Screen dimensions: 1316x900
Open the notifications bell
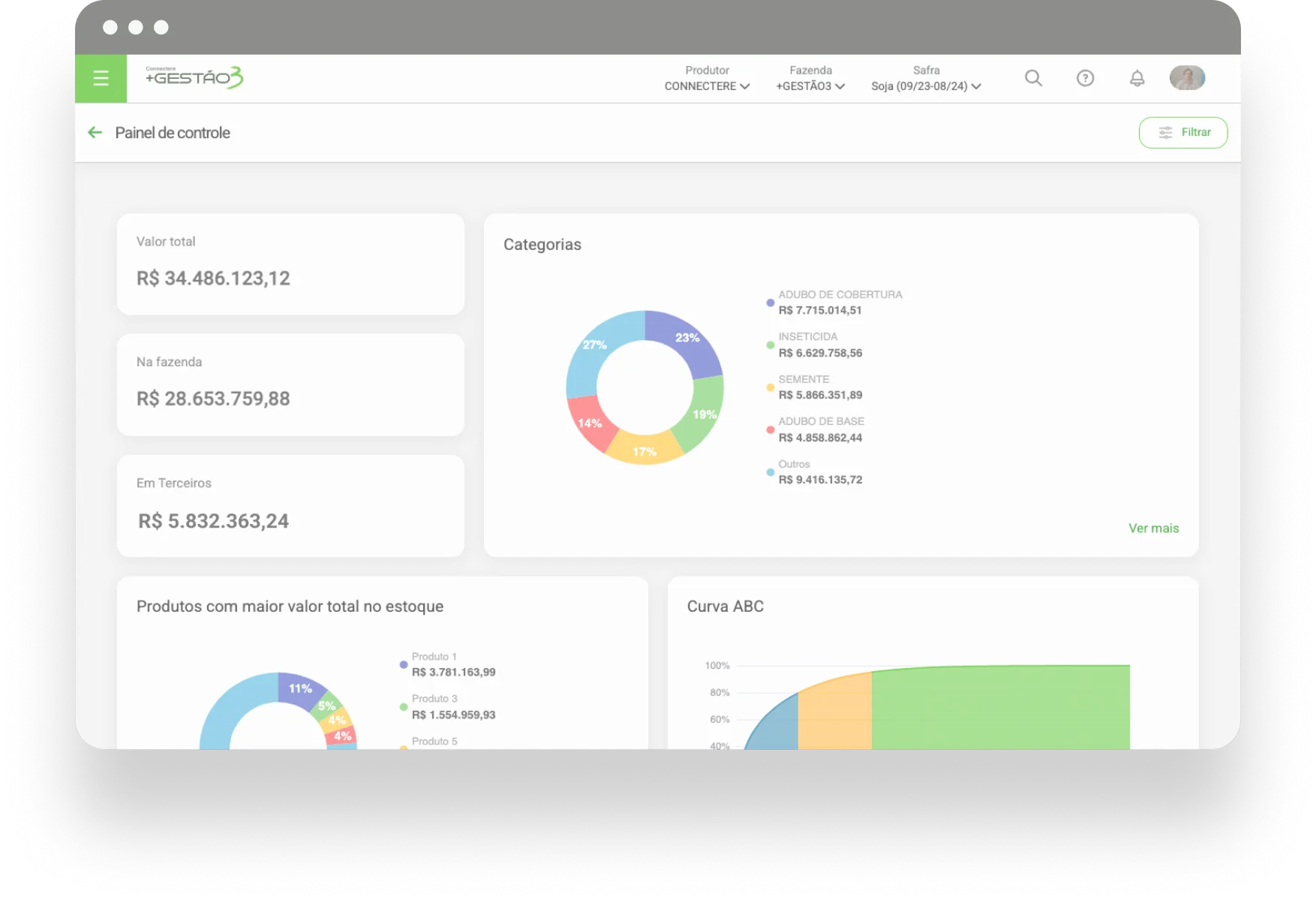(1137, 78)
